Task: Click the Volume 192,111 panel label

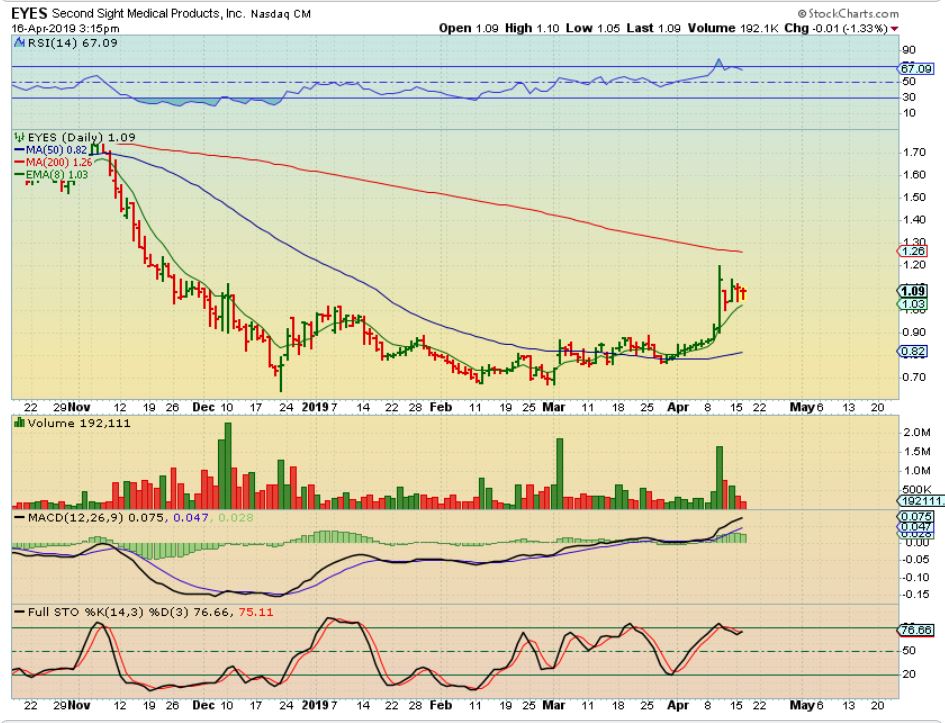Action: point(78,423)
